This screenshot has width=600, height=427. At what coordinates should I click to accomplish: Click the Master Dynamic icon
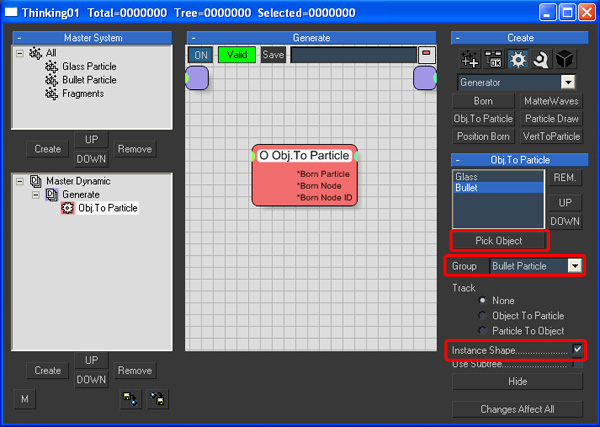coord(36,181)
